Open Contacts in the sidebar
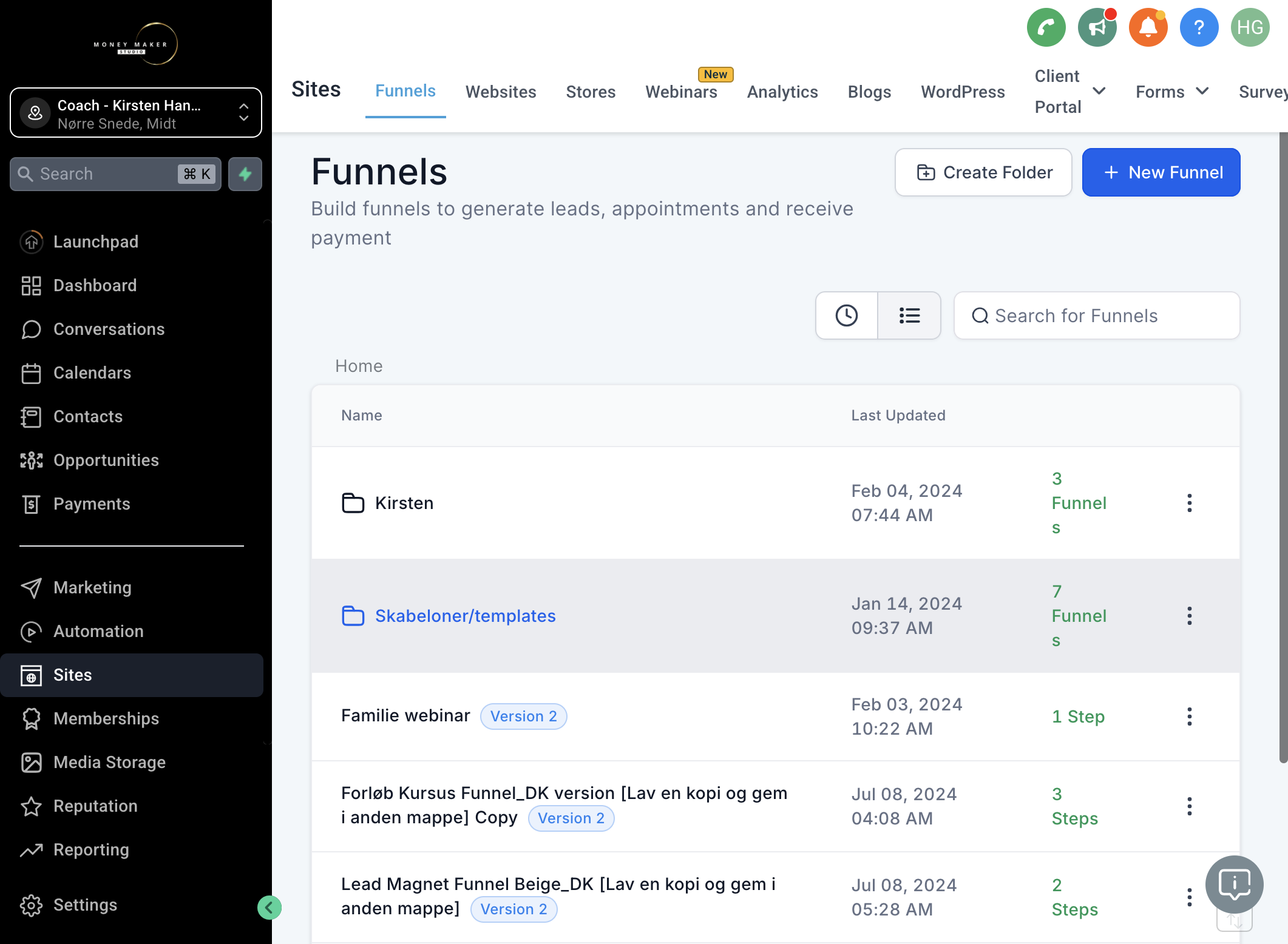 [132, 416]
